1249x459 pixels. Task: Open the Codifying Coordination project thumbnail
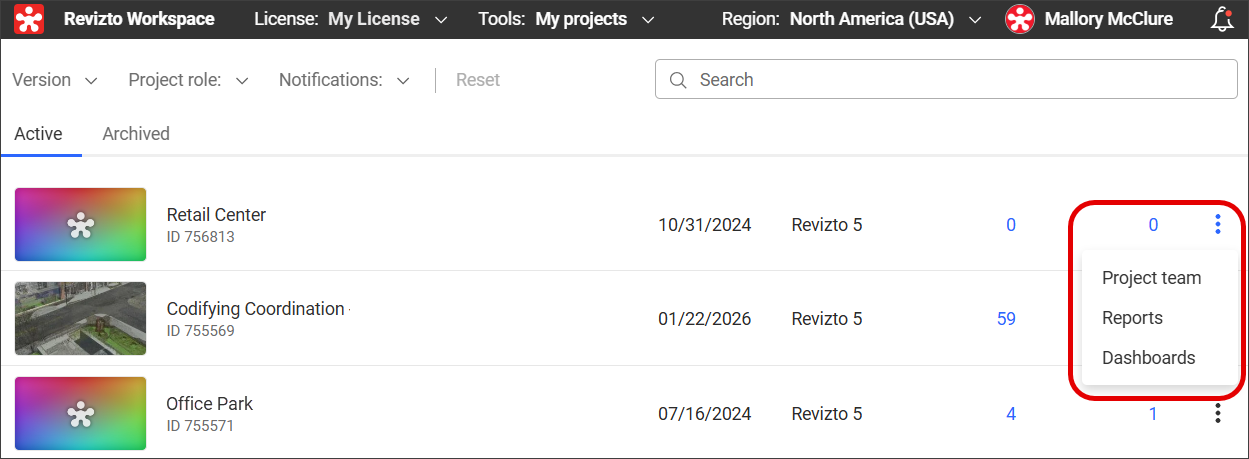pyautogui.click(x=81, y=318)
